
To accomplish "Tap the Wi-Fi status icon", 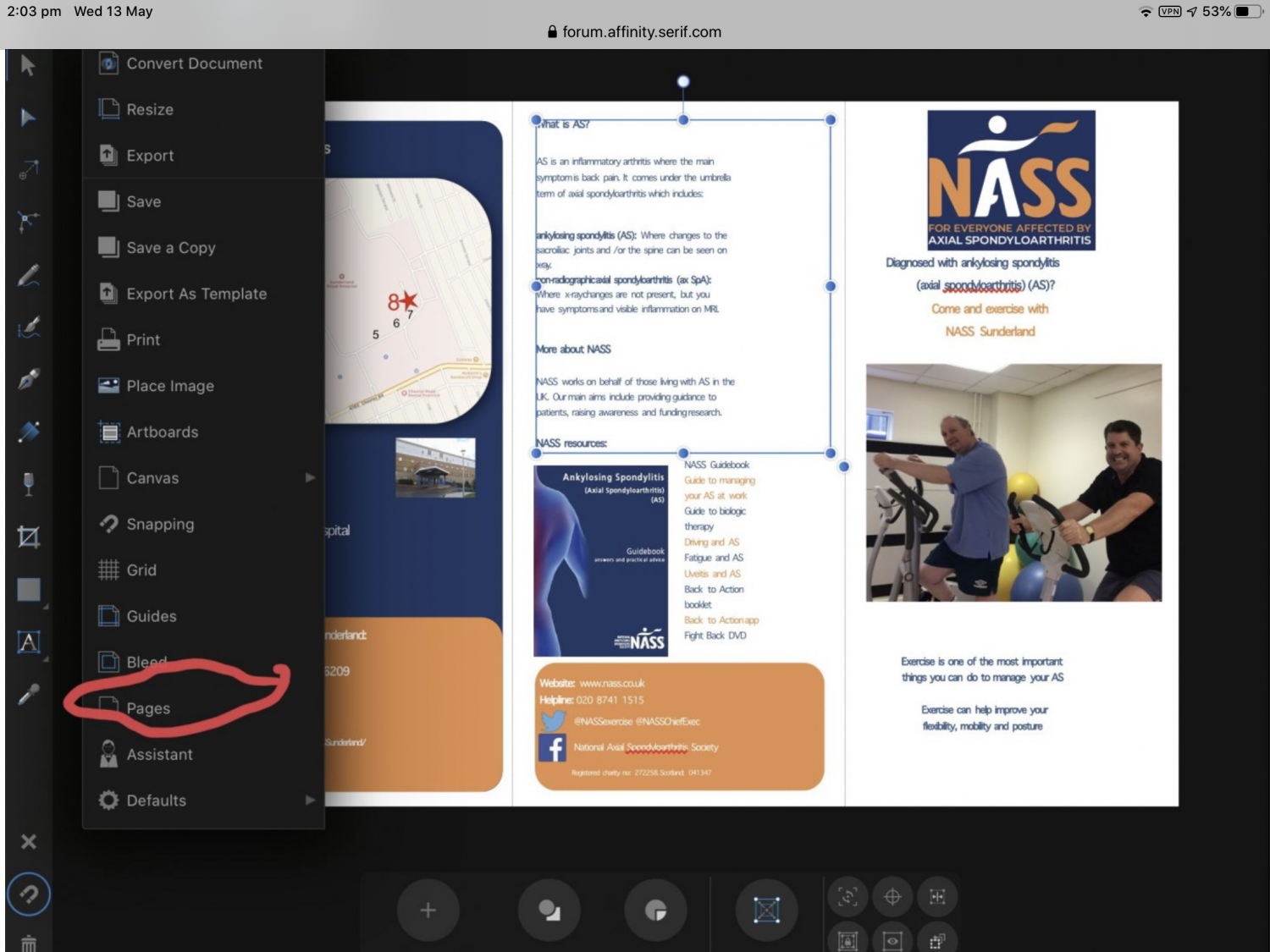I will (1146, 12).
